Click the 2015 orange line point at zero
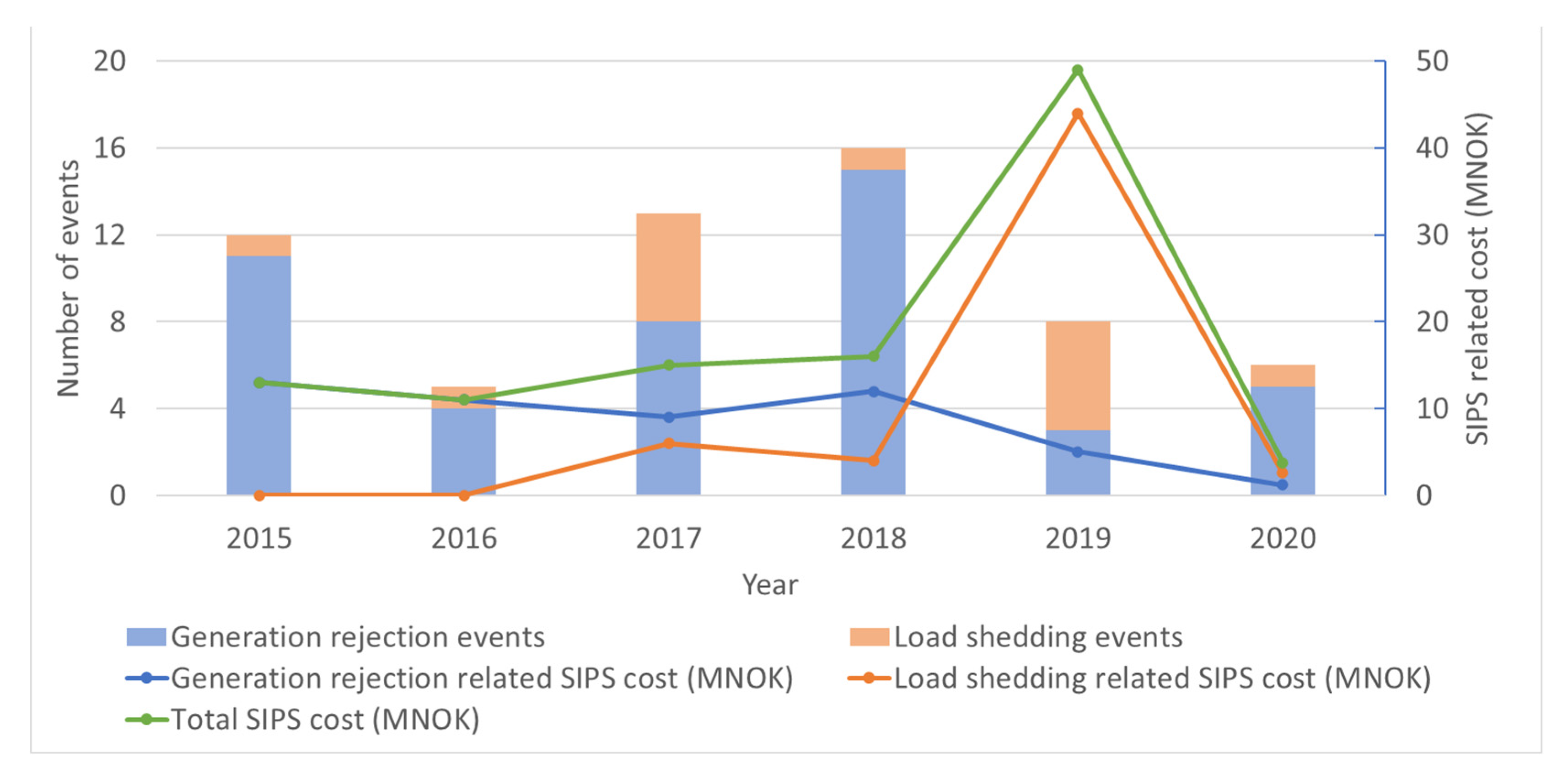 click(x=259, y=495)
